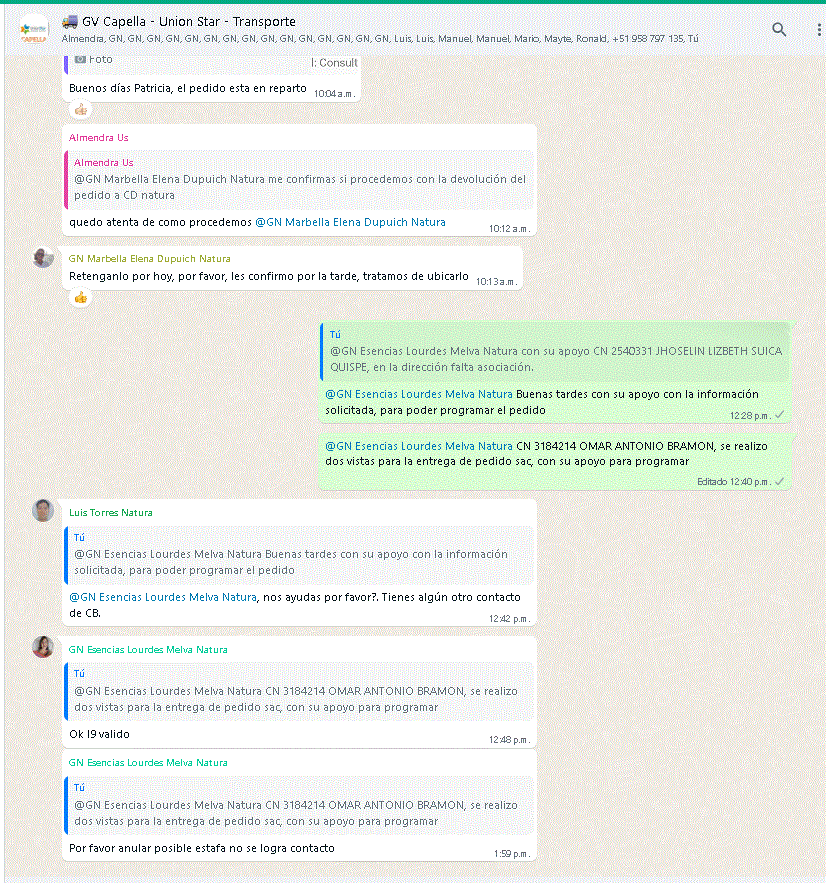
Task: Click the participants list under group name
Action: pyautogui.click(x=380, y=39)
